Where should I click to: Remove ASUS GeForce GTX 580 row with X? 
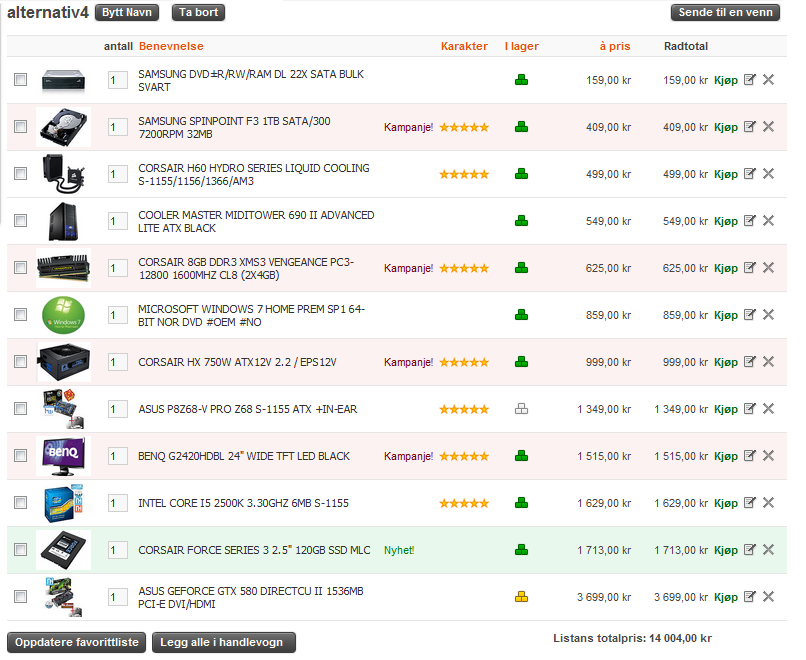pos(768,597)
